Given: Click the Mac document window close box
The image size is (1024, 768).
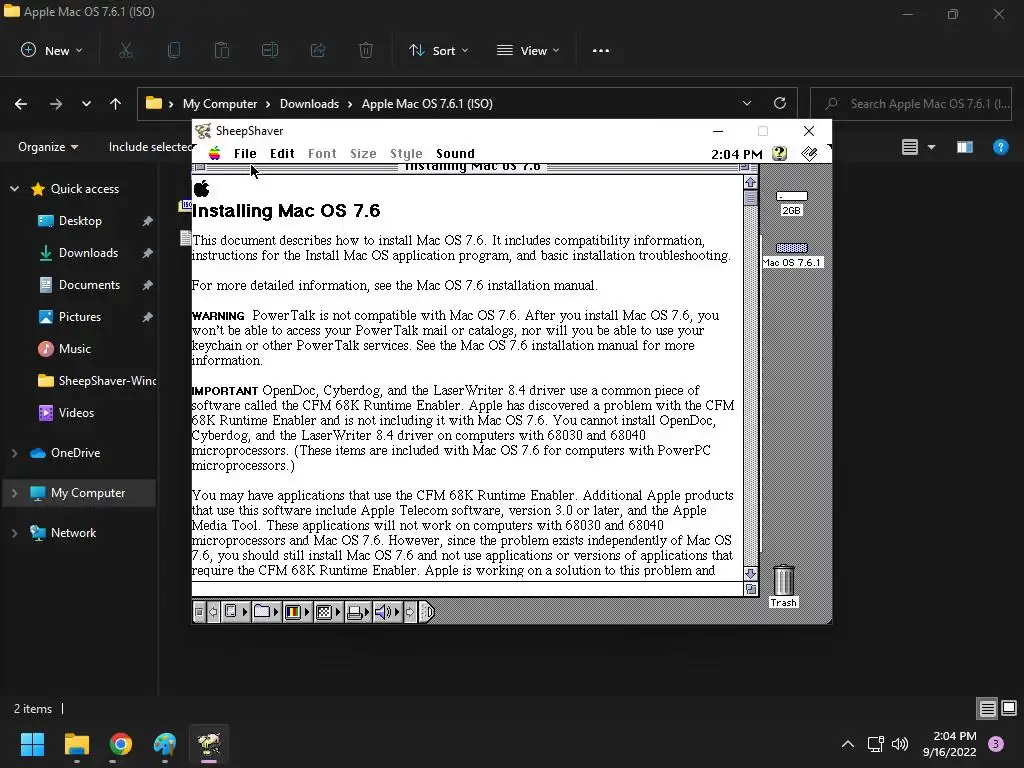Looking at the screenshot, I should 200,167.
